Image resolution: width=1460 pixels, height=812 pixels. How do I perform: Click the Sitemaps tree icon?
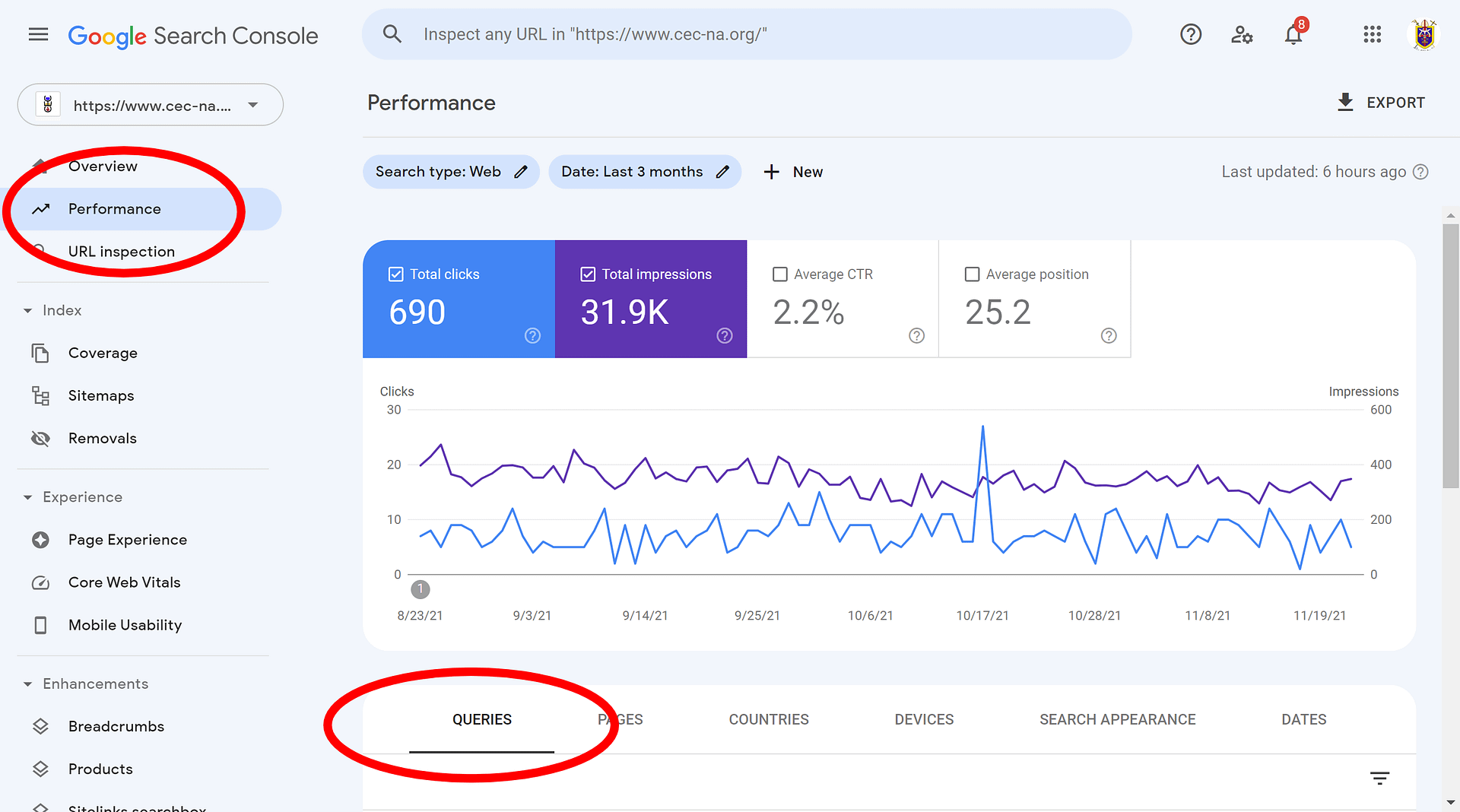tap(40, 395)
